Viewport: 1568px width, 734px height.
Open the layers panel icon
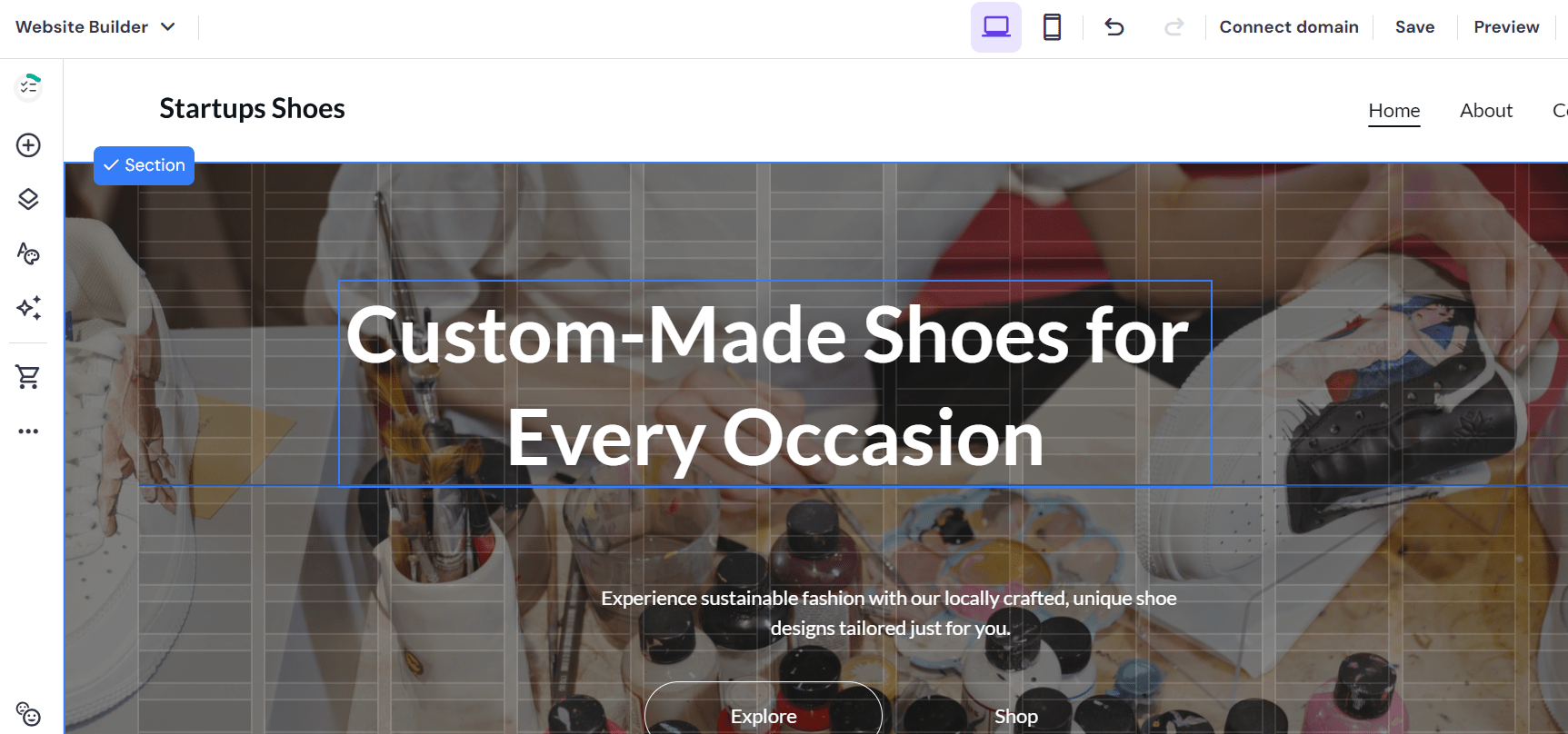(28, 199)
